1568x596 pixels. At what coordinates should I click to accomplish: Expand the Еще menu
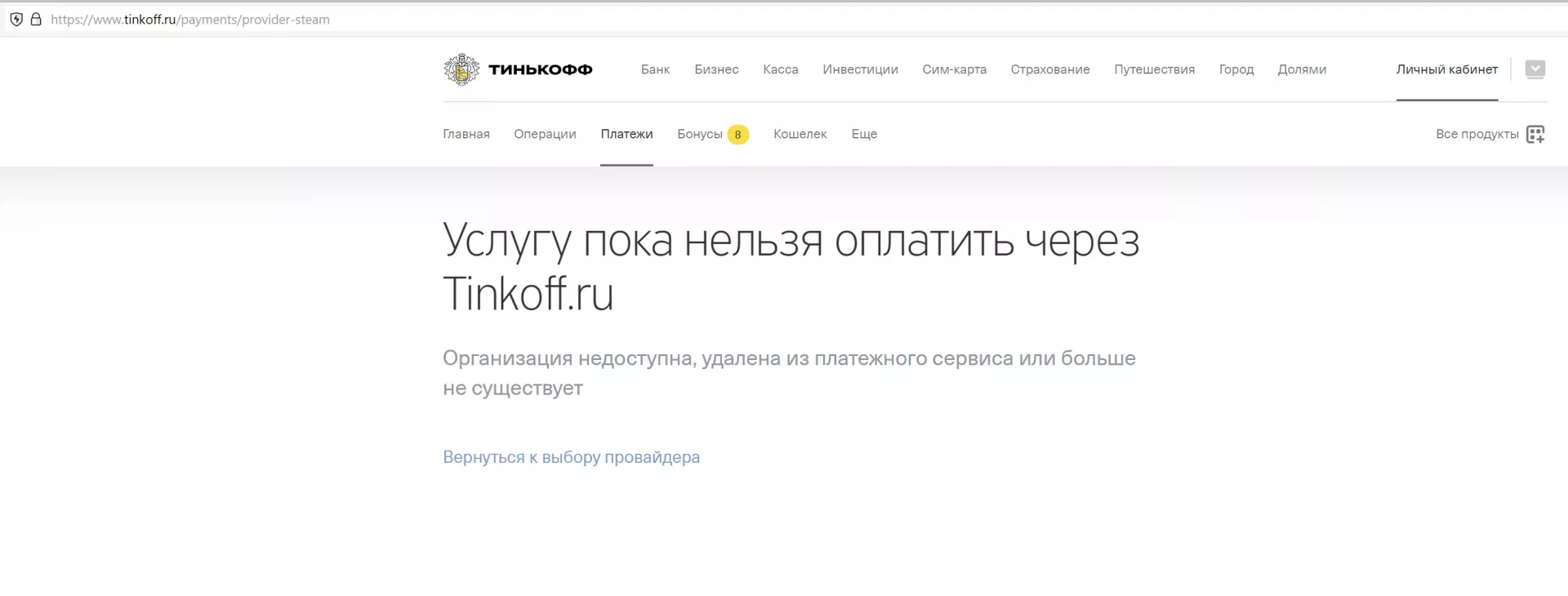864,134
